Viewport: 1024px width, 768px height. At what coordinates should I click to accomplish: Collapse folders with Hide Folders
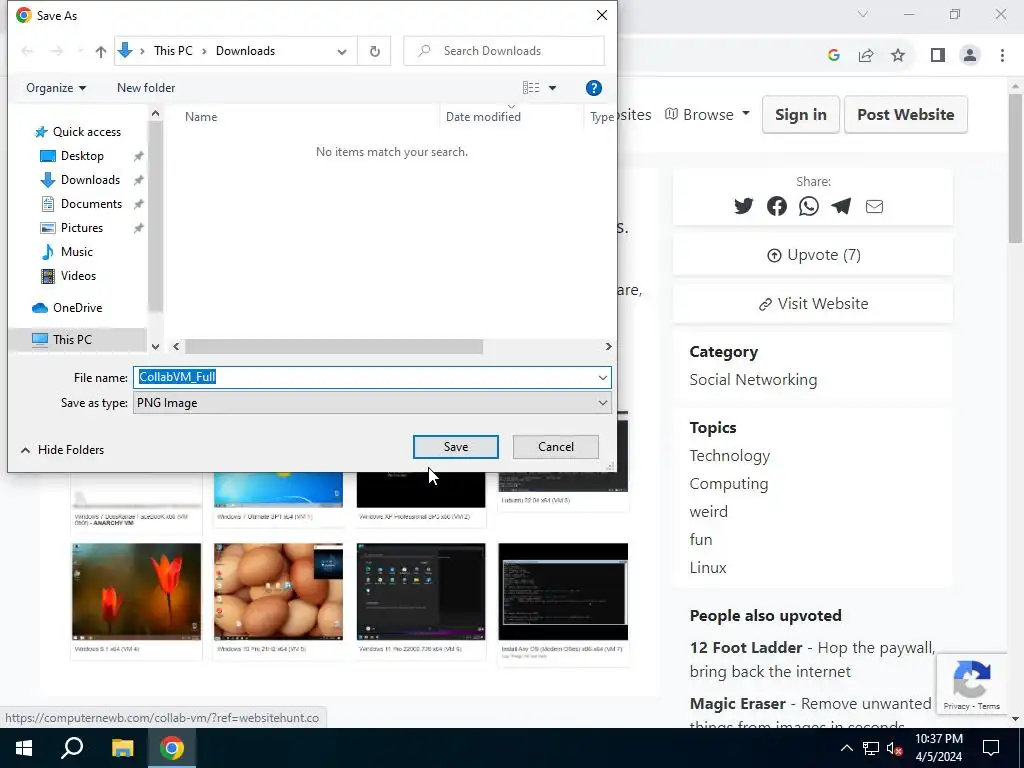tap(62, 450)
